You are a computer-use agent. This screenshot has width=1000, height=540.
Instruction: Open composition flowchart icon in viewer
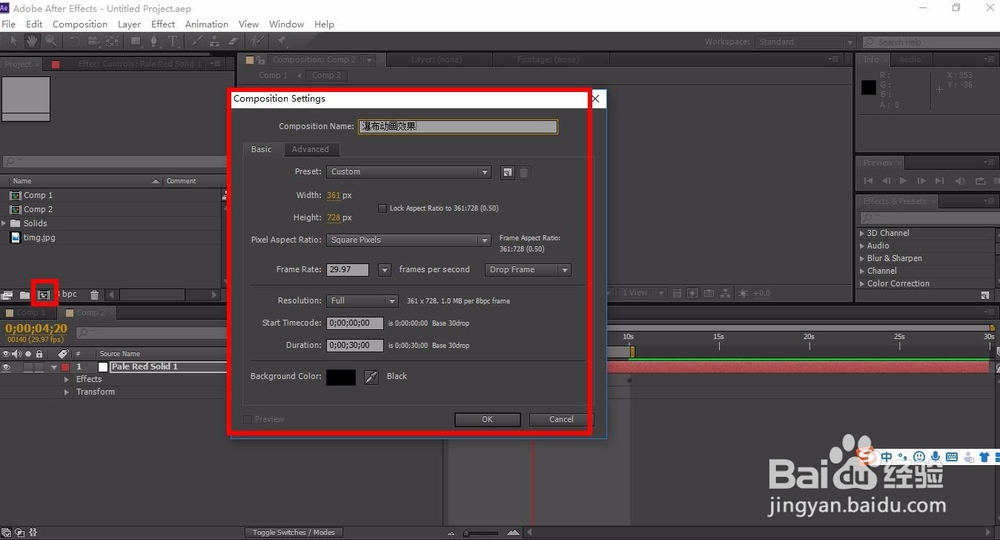point(725,293)
